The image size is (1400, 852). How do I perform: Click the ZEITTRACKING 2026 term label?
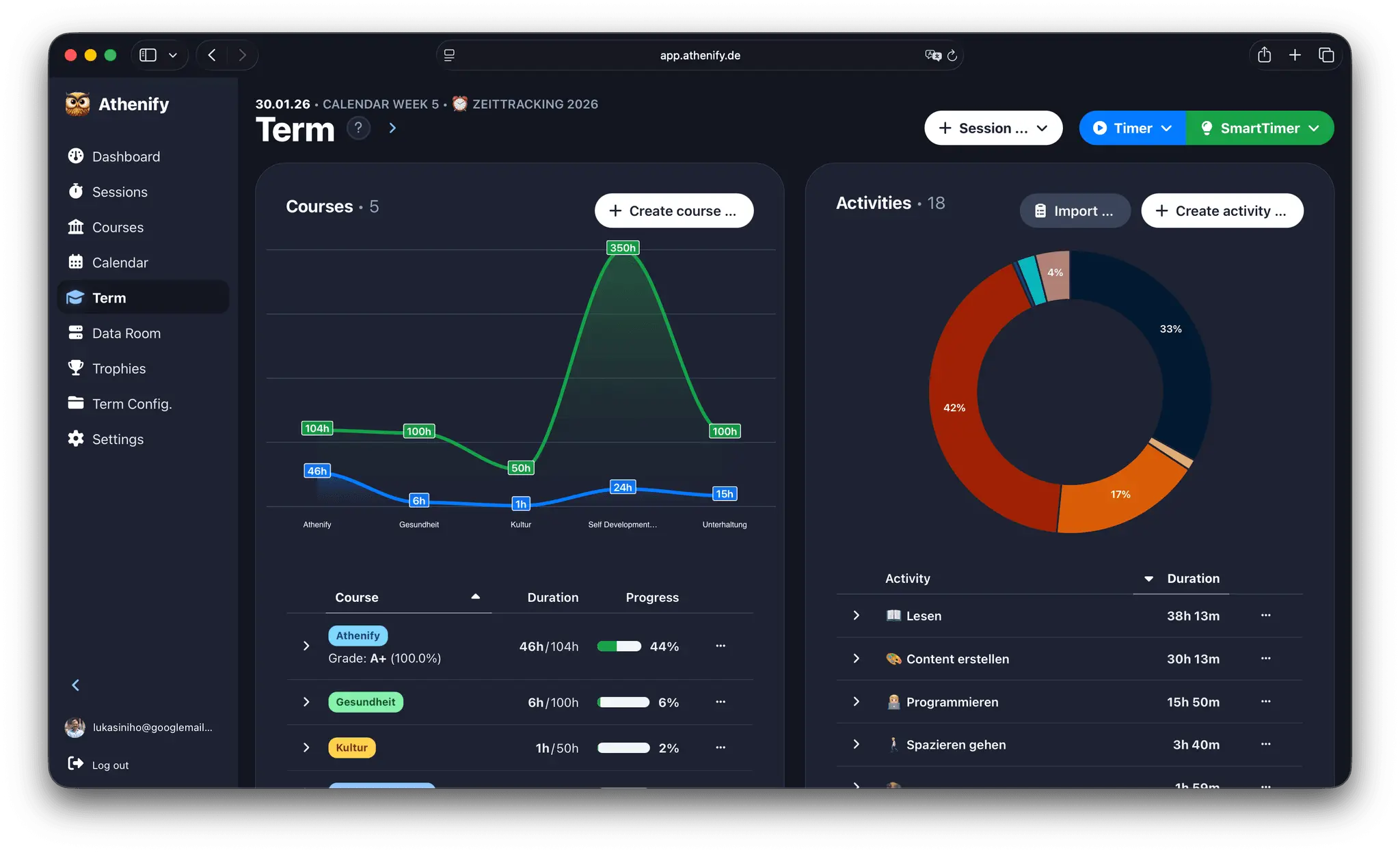click(x=535, y=104)
